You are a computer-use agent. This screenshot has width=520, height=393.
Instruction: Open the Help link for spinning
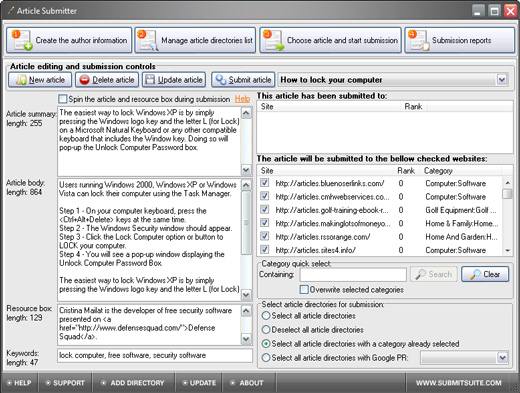(x=242, y=99)
